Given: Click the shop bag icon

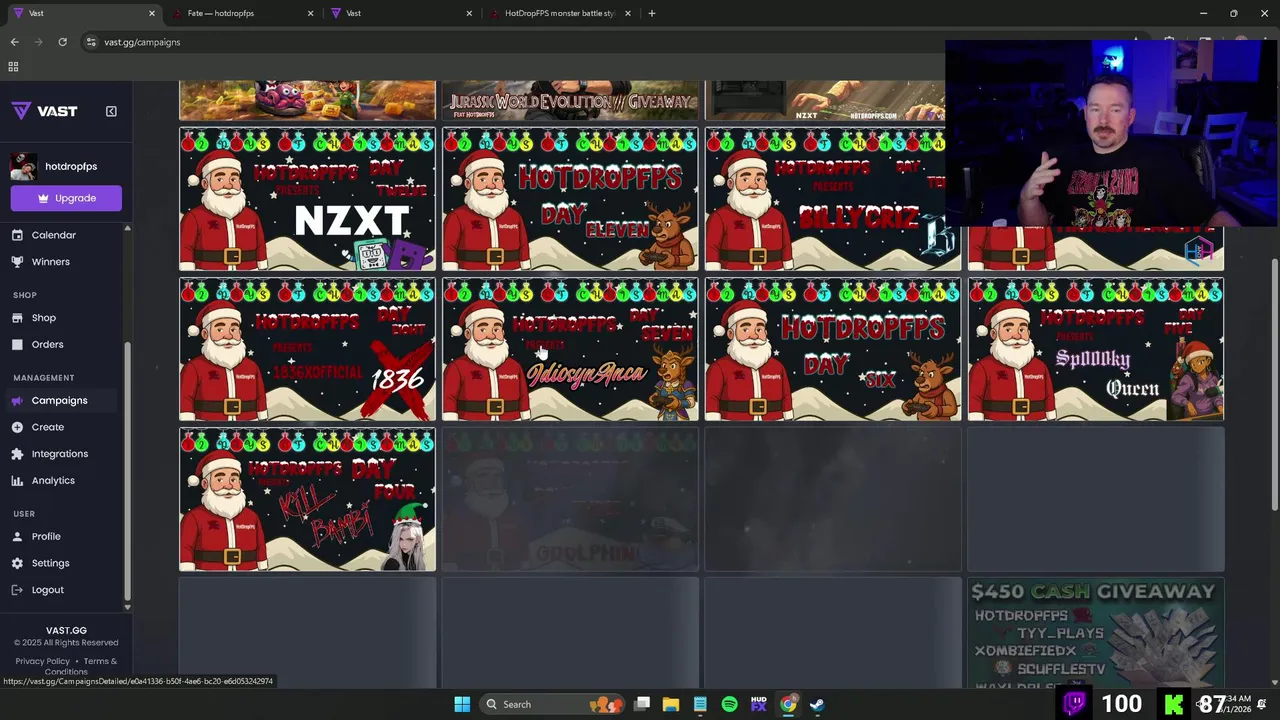Looking at the screenshot, I should click(x=17, y=318).
